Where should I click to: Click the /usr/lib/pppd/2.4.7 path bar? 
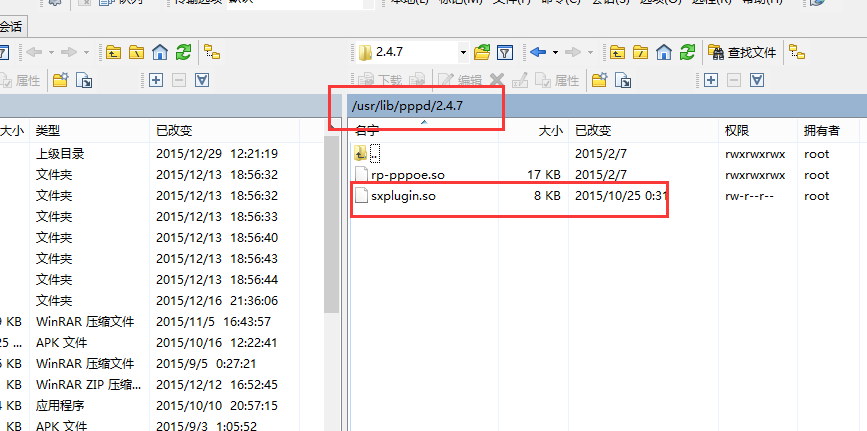tap(608, 105)
